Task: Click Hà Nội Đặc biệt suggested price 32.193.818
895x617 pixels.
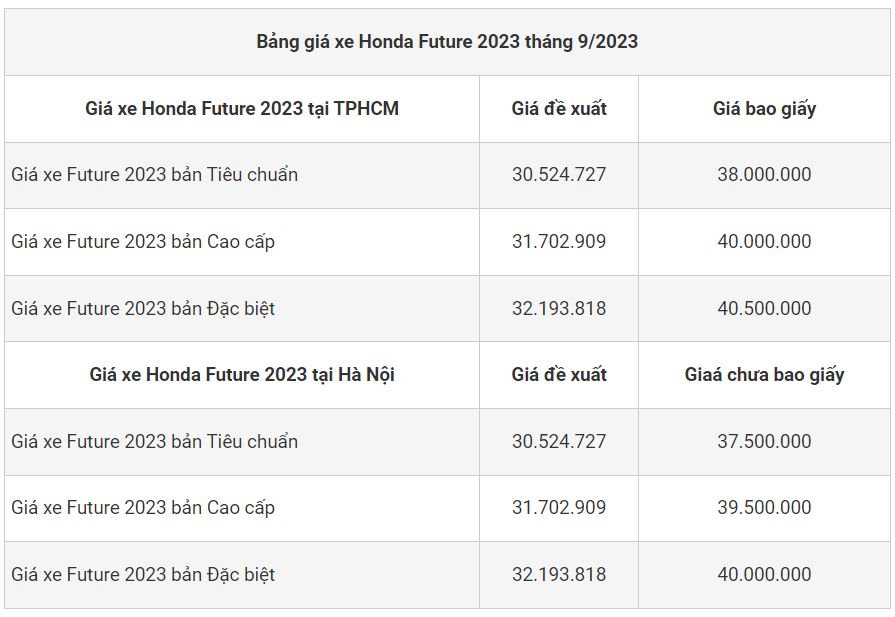Action: coord(559,575)
